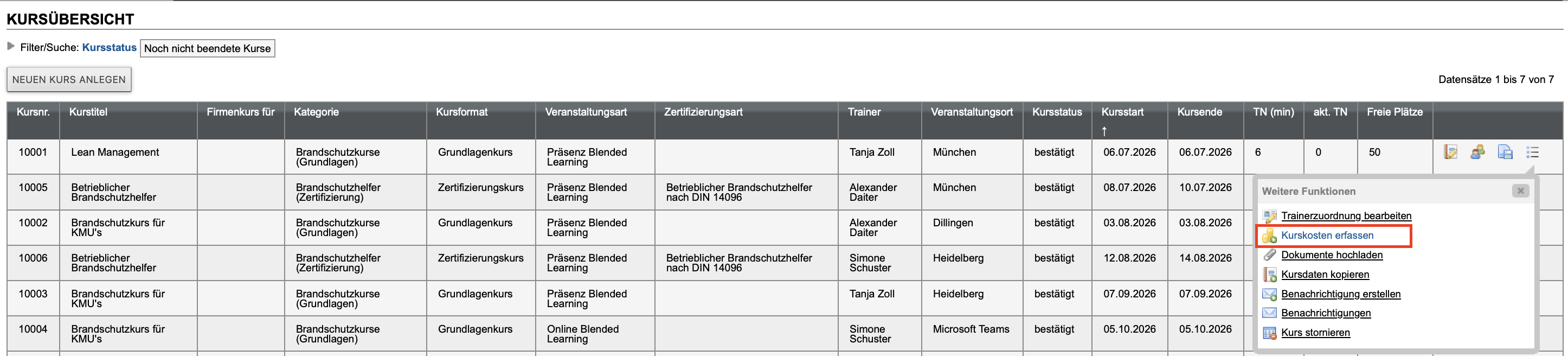This screenshot has height=356, width=1568.
Task: Open the further functions list icon
Action: [x=1532, y=152]
